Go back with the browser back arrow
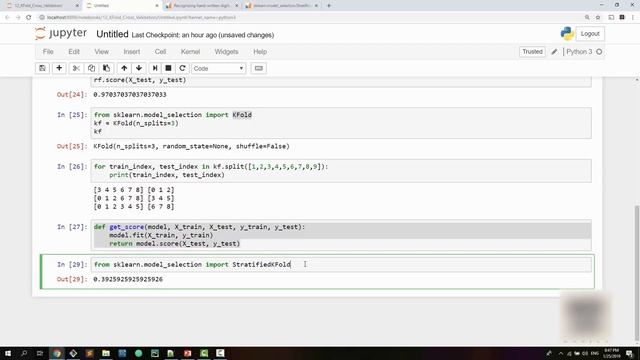Image resolution: width=640 pixels, height=360 pixels. pos(7,18)
